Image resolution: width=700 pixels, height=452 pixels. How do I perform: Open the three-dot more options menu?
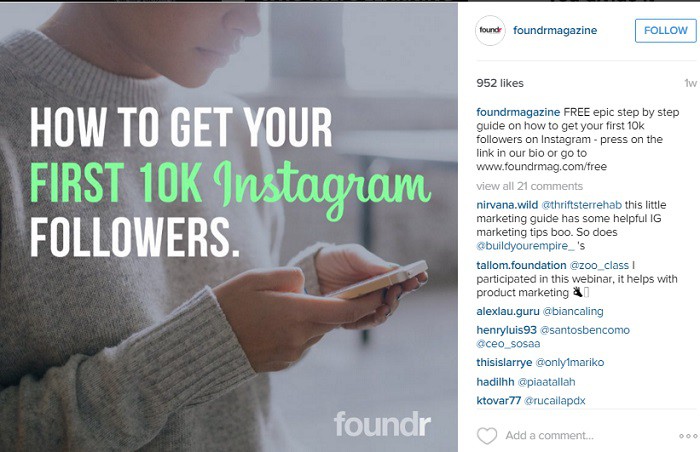tap(688, 436)
